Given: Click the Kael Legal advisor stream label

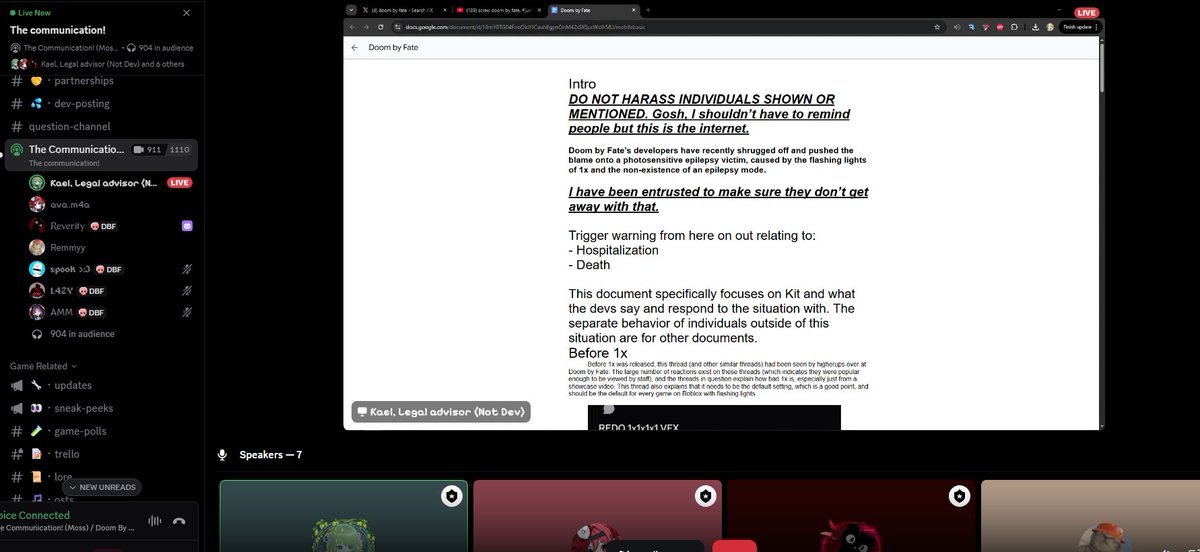Looking at the screenshot, I should pyautogui.click(x=440, y=412).
